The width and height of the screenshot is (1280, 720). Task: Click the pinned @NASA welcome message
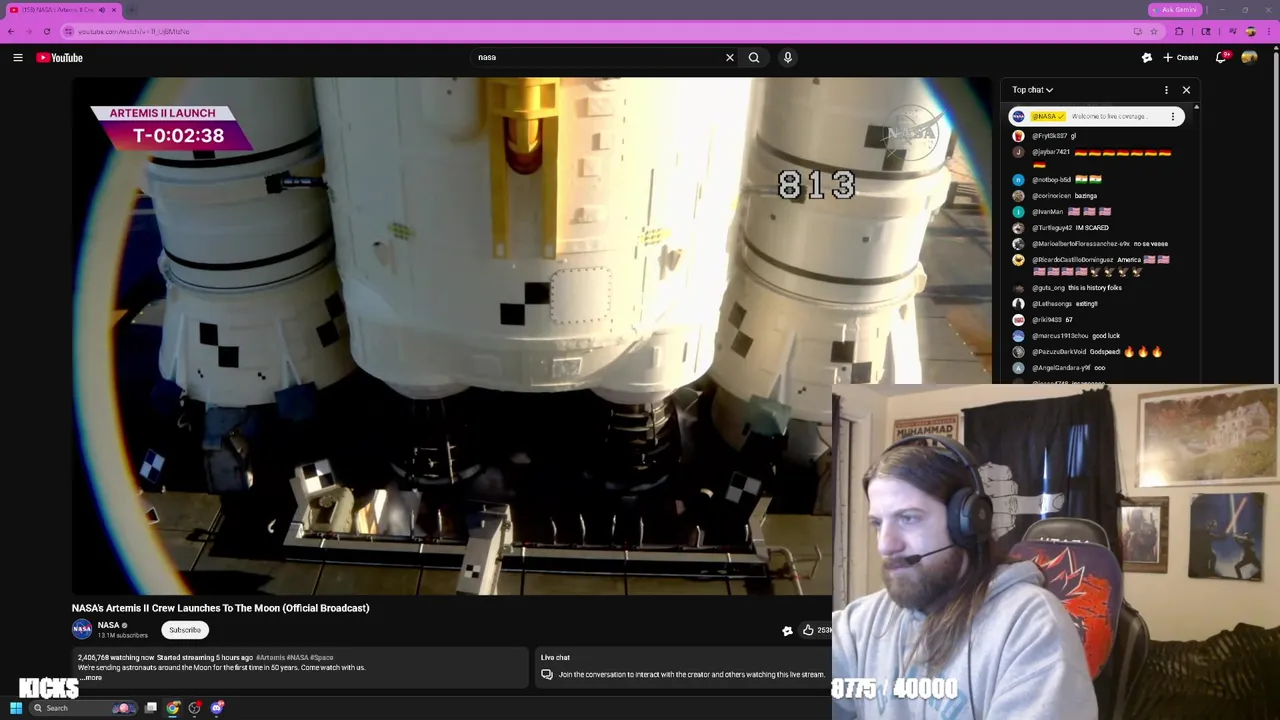point(1096,116)
